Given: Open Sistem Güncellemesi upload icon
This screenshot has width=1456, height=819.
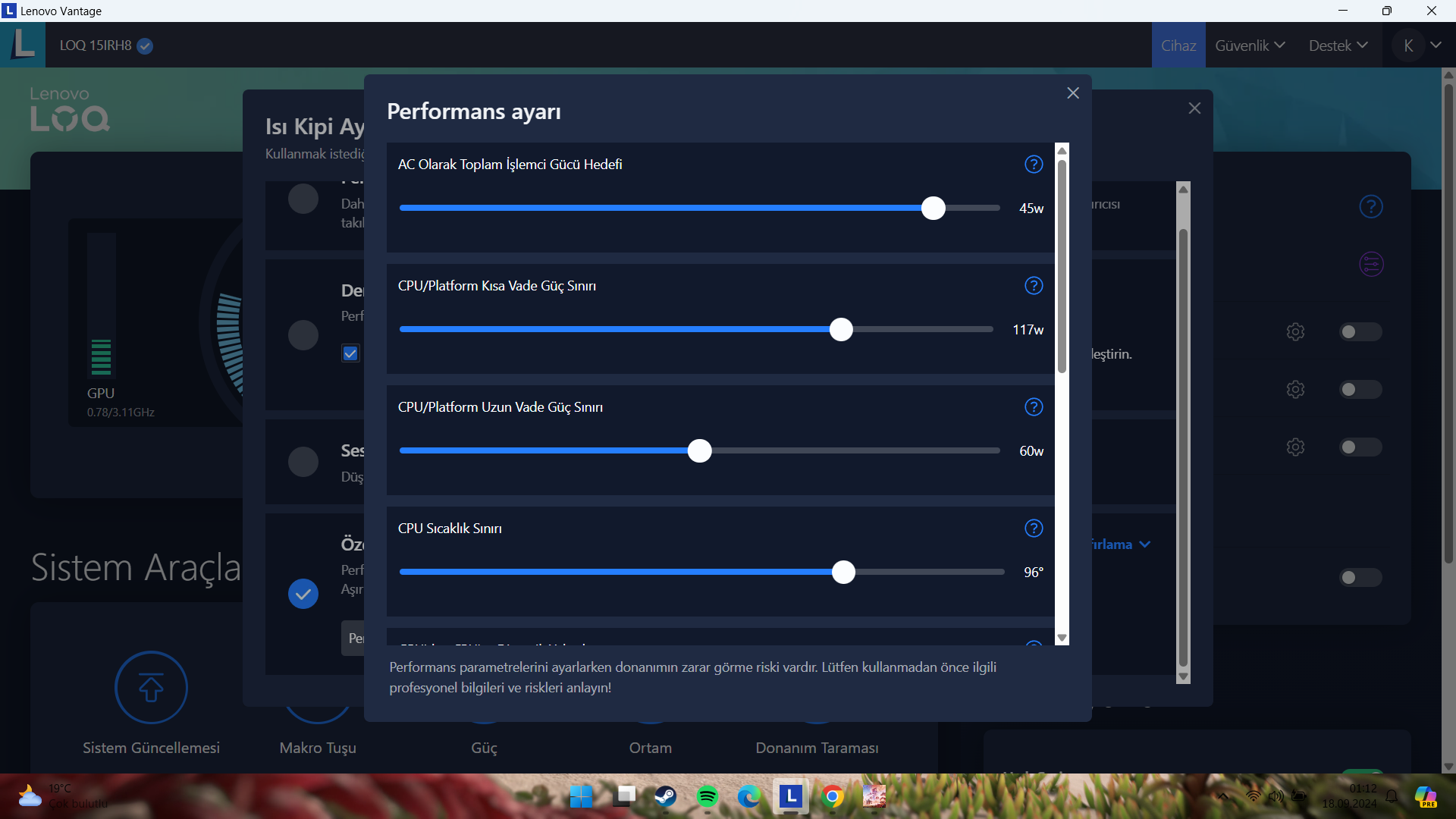Looking at the screenshot, I should (151, 688).
